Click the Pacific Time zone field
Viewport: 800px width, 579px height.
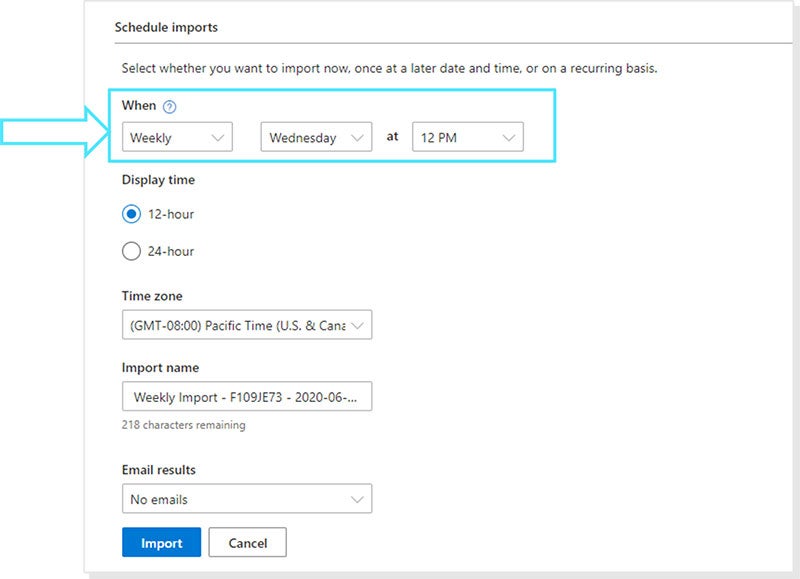(240, 324)
